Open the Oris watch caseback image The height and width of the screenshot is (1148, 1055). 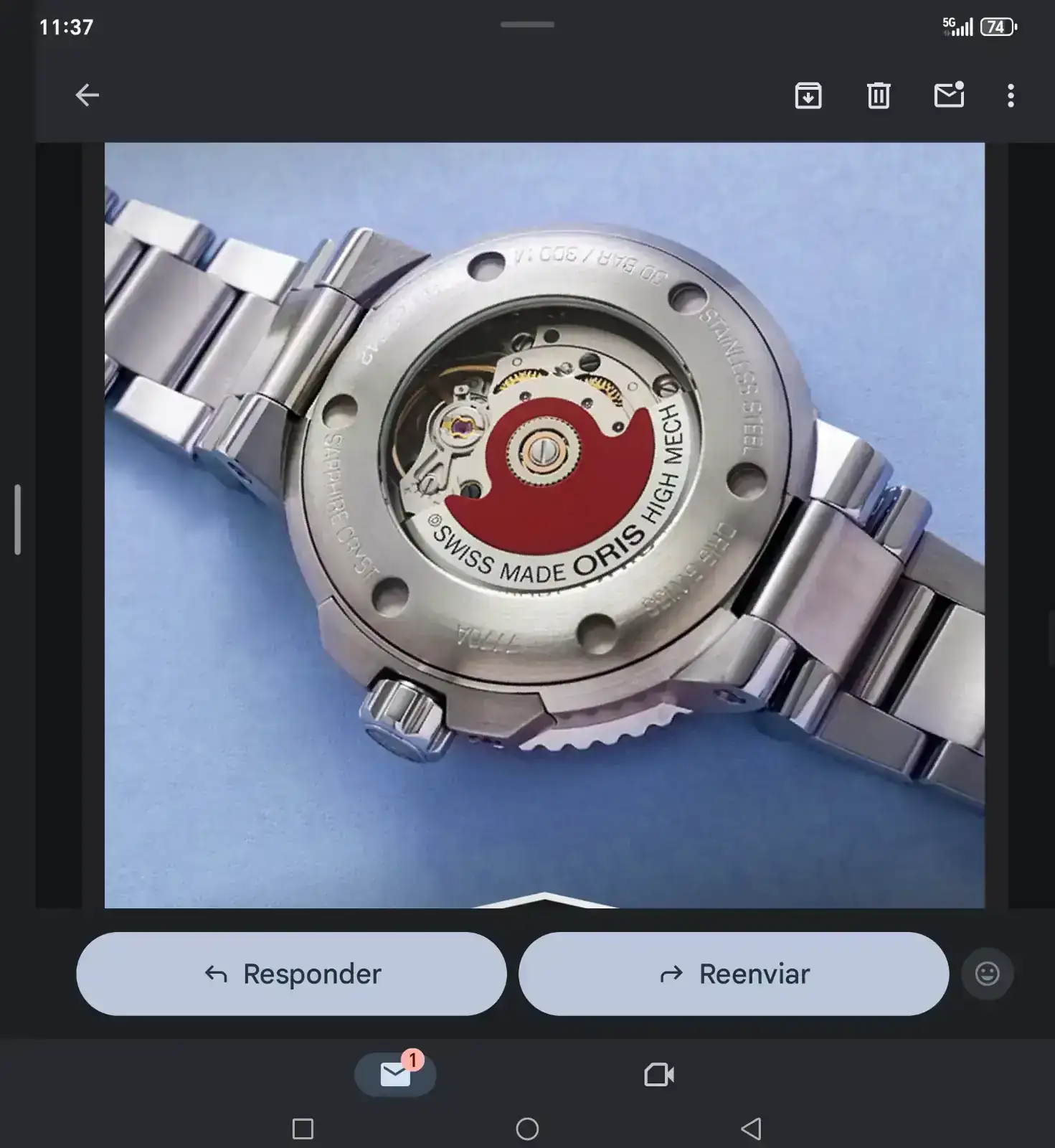pos(544,525)
